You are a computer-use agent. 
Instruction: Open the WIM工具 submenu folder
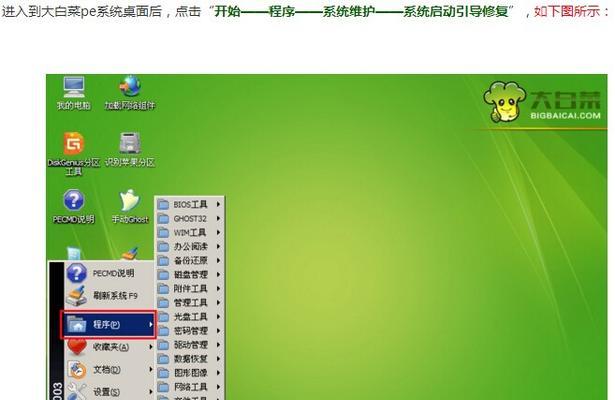(x=190, y=233)
